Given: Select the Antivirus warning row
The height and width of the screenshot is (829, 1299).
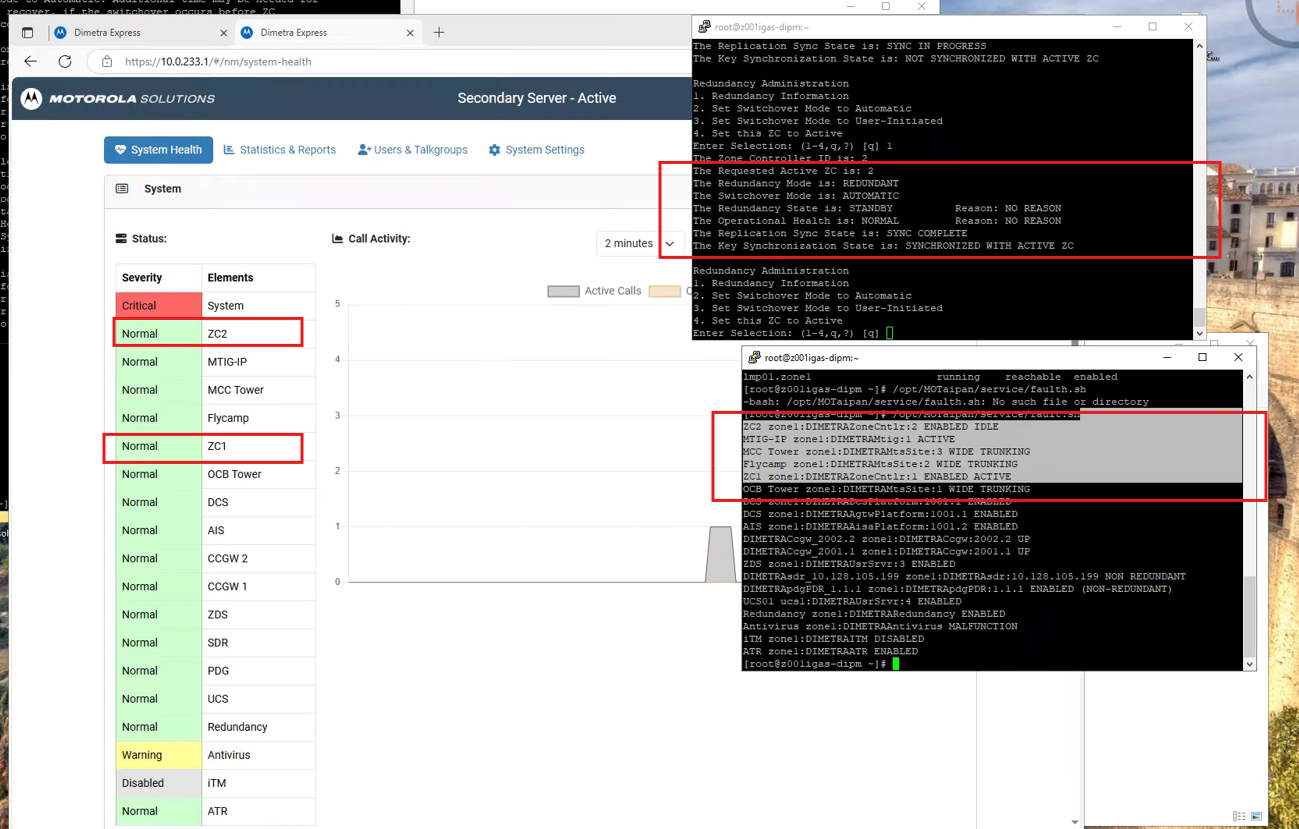Looking at the screenshot, I should click(216, 755).
